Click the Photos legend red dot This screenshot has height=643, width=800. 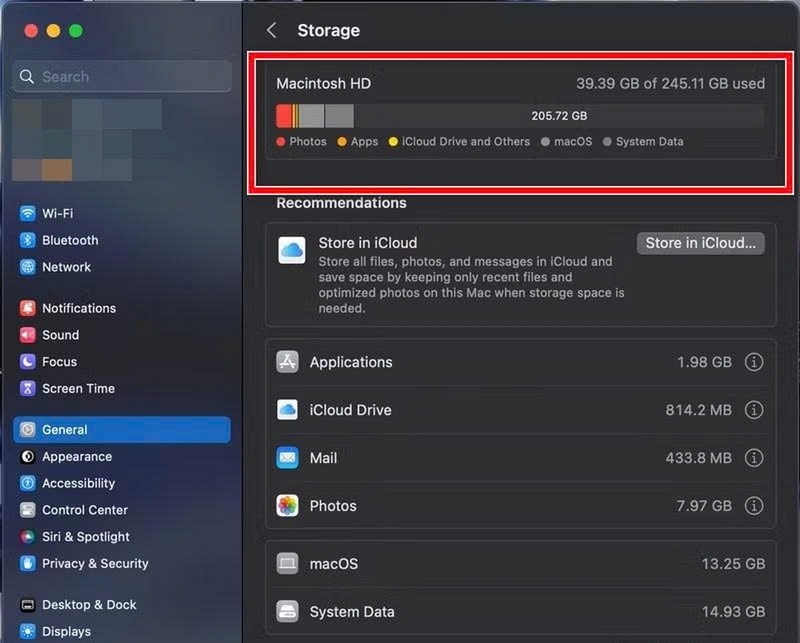coord(281,142)
